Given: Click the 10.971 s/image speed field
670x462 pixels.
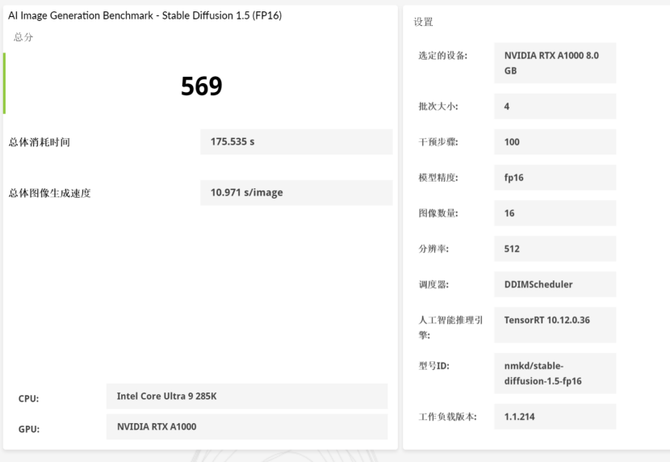Looking at the screenshot, I should click(x=296, y=192).
